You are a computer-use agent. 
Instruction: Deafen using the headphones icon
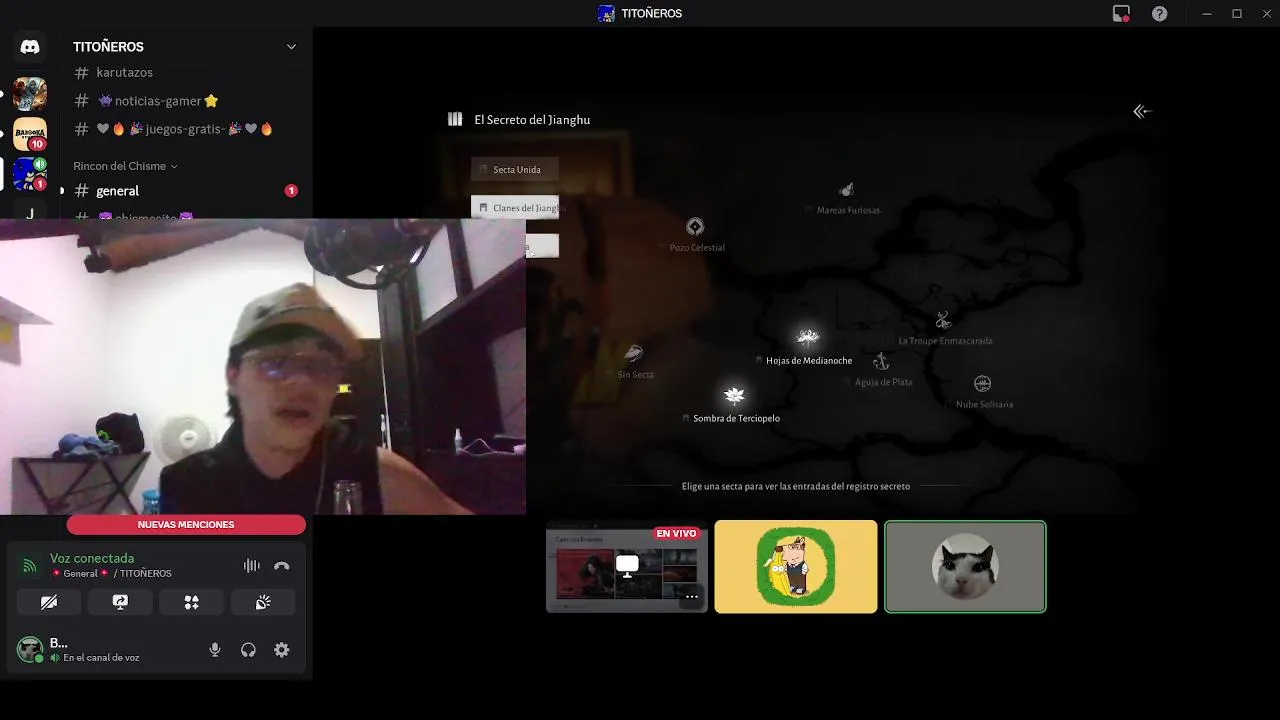pyautogui.click(x=248, y=650)
